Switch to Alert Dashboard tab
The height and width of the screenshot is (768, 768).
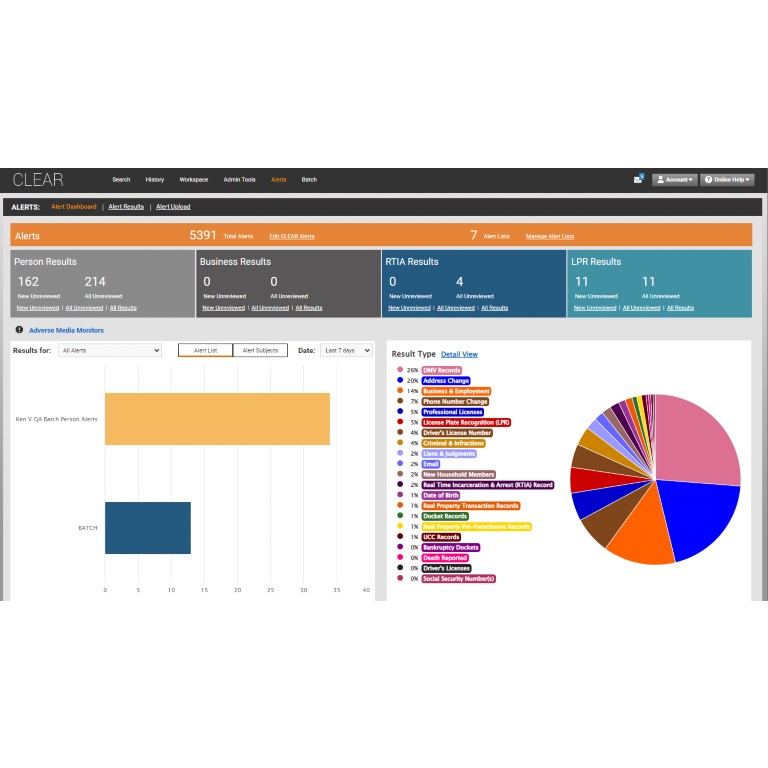[x=74, y=207]
